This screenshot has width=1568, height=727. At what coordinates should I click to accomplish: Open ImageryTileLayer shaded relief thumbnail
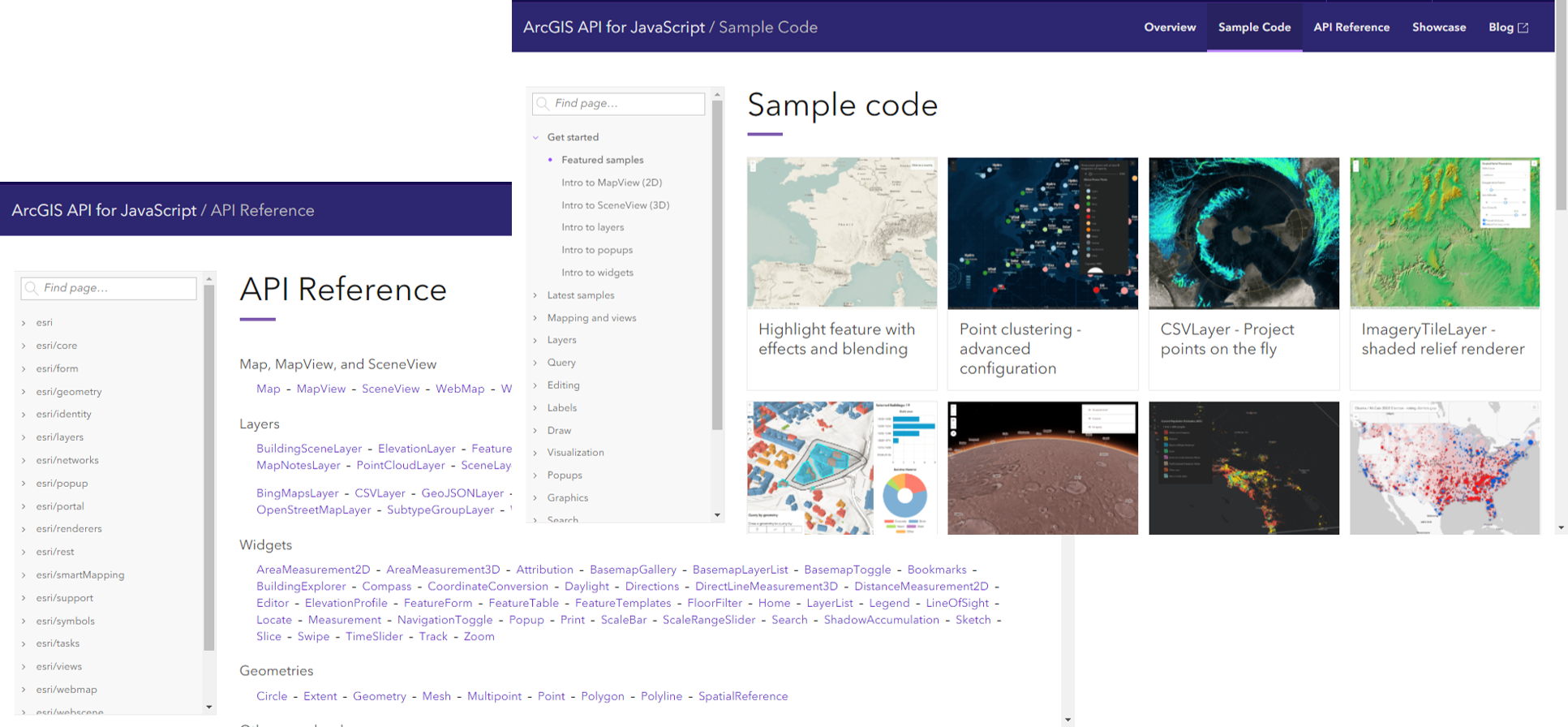[x=1445, y=234]
